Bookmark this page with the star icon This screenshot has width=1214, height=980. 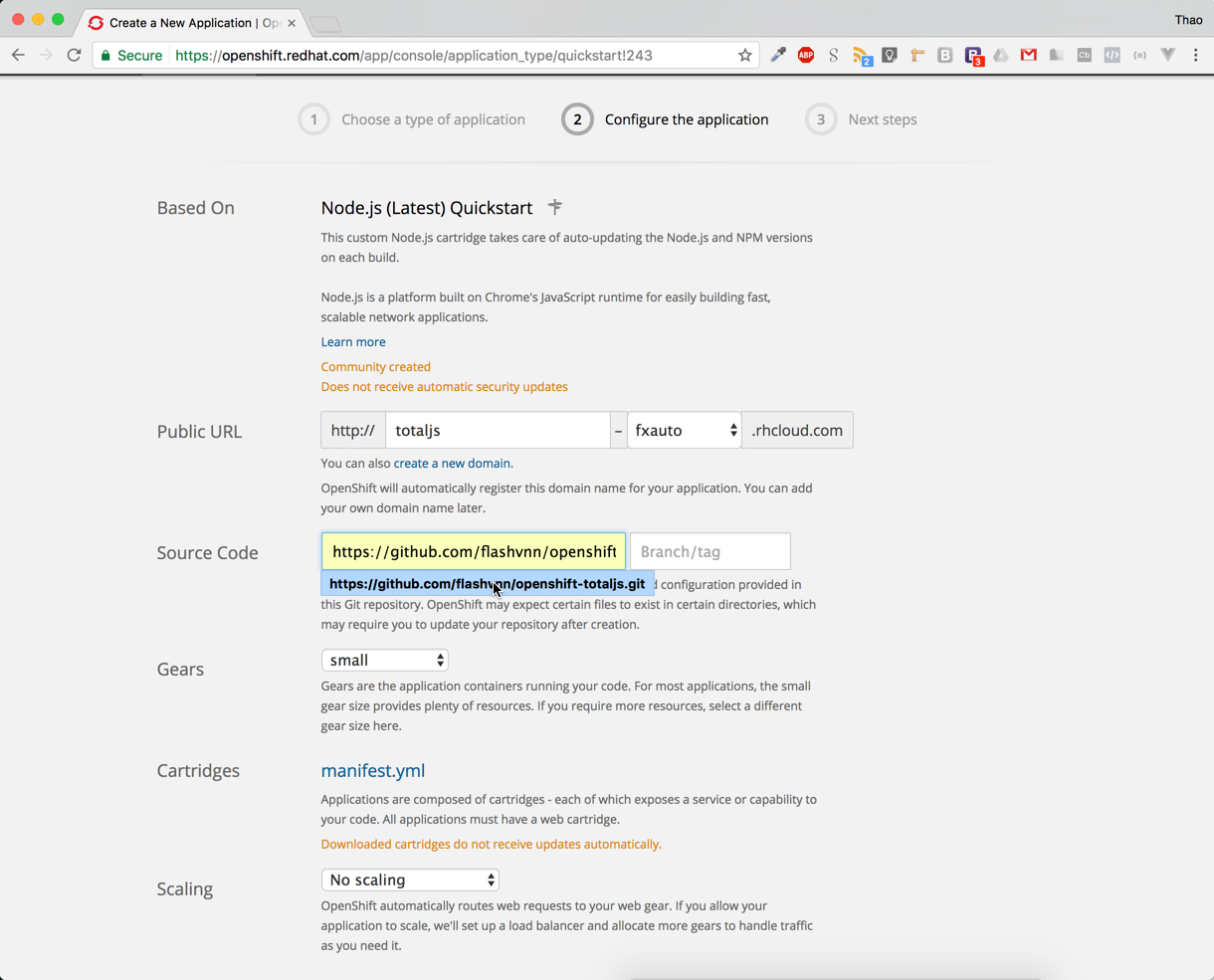[x=745, y=56]
